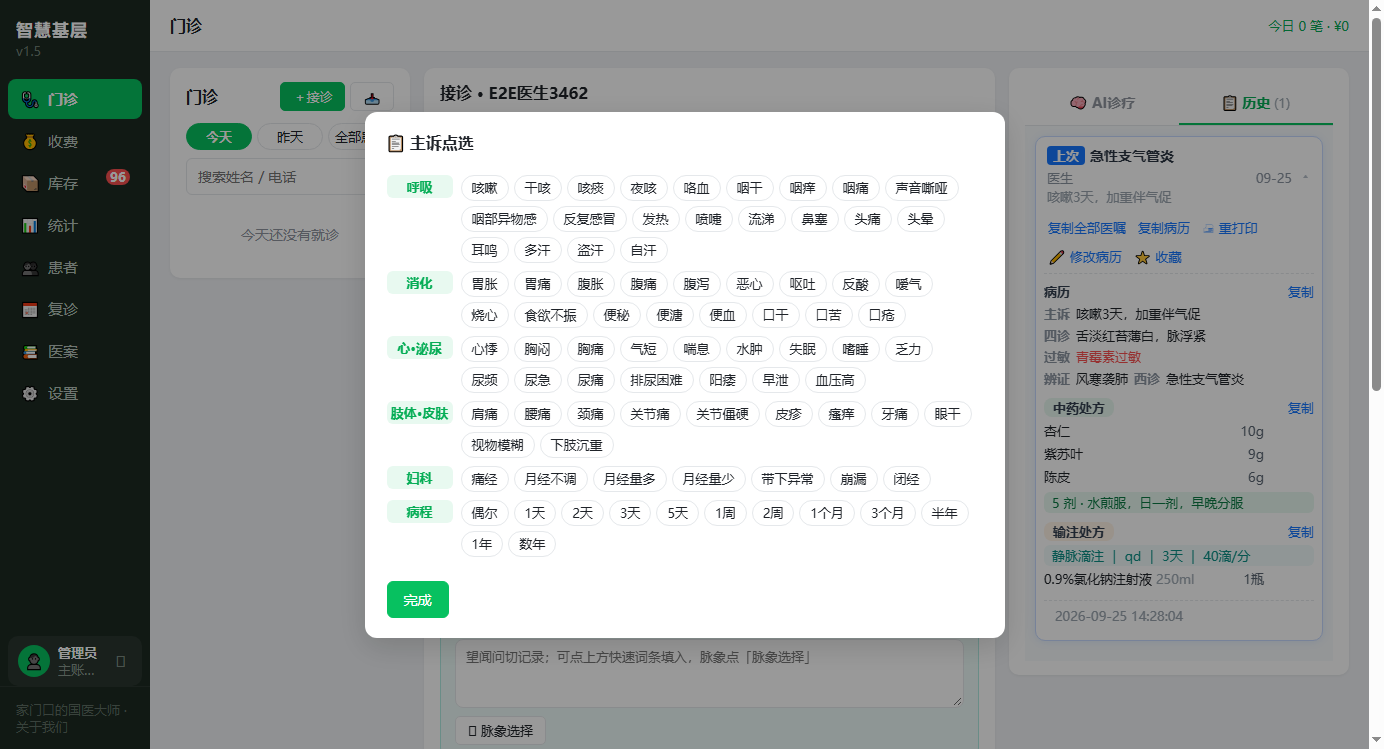
Task: Click the 管理员 user avatar
Action: tap(34, 661)
